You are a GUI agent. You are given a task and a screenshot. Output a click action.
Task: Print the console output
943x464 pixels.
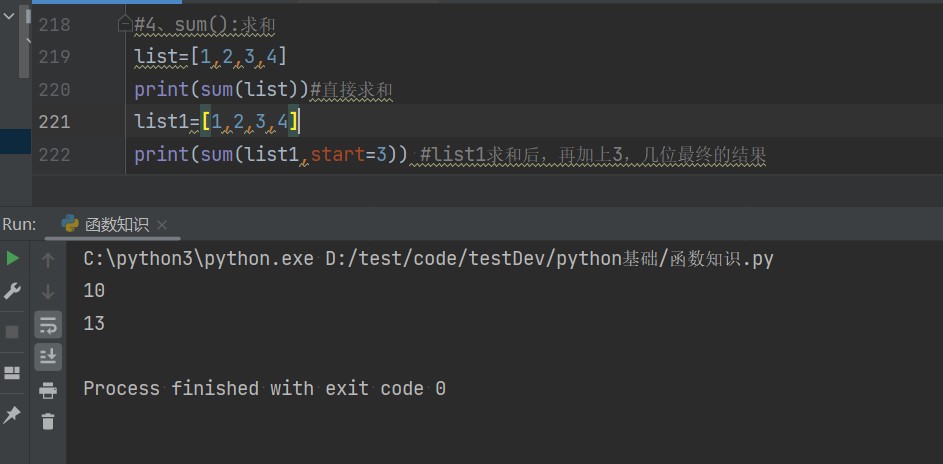(47, 390)
